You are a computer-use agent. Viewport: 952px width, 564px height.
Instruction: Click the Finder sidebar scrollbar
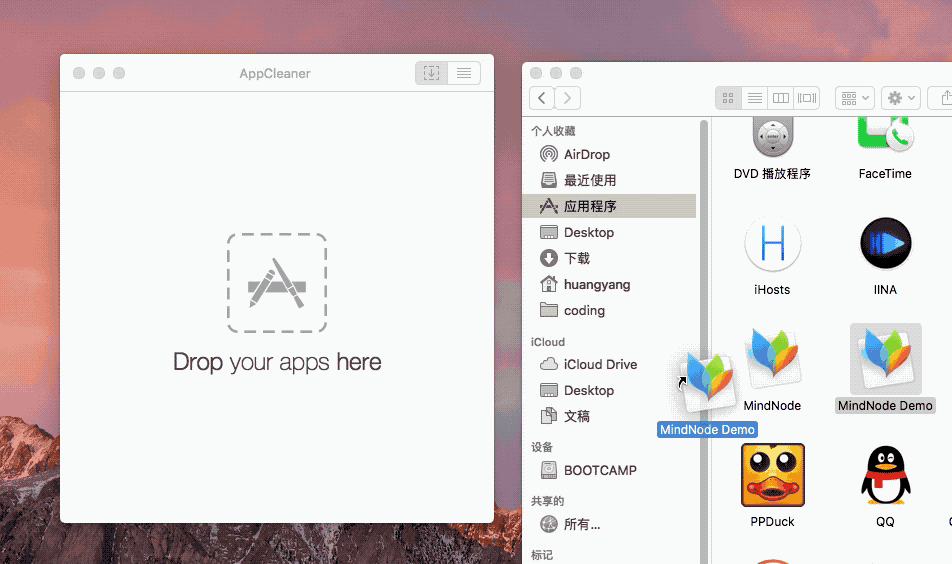tap(704, 340)
